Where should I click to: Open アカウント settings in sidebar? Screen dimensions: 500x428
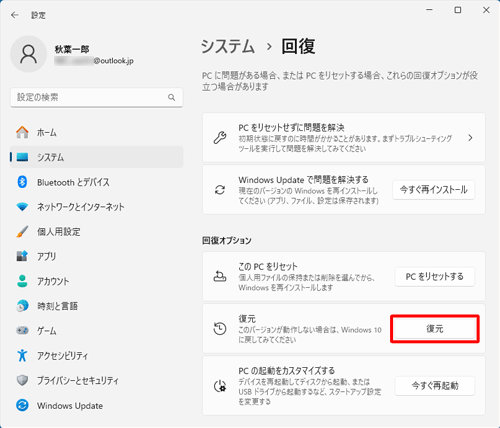[x=97, y=281]
